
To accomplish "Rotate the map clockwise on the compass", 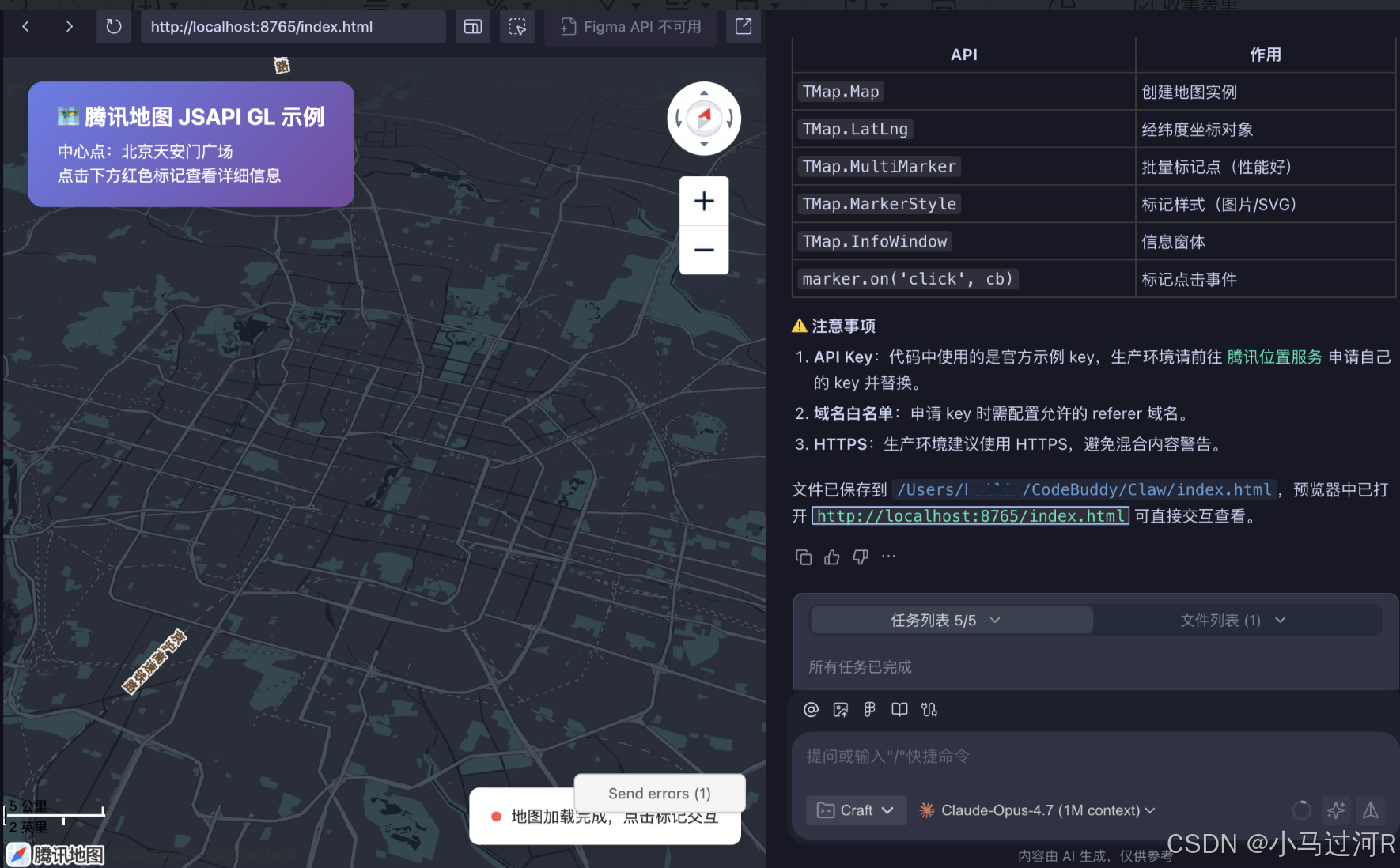I will click(730, 119).
